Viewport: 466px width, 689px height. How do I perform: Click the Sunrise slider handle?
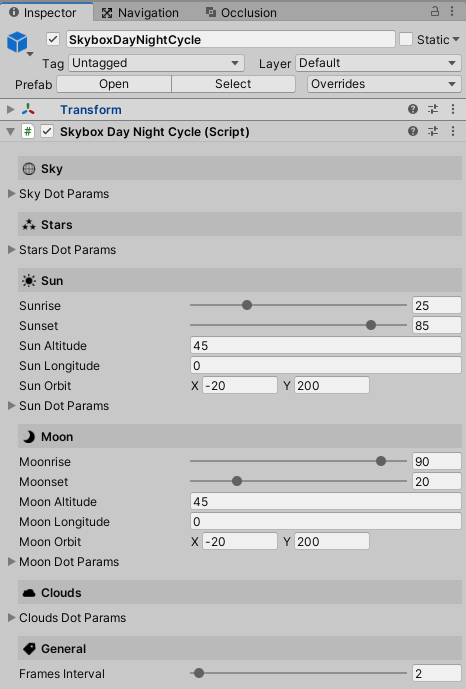[x=247, y=305]
